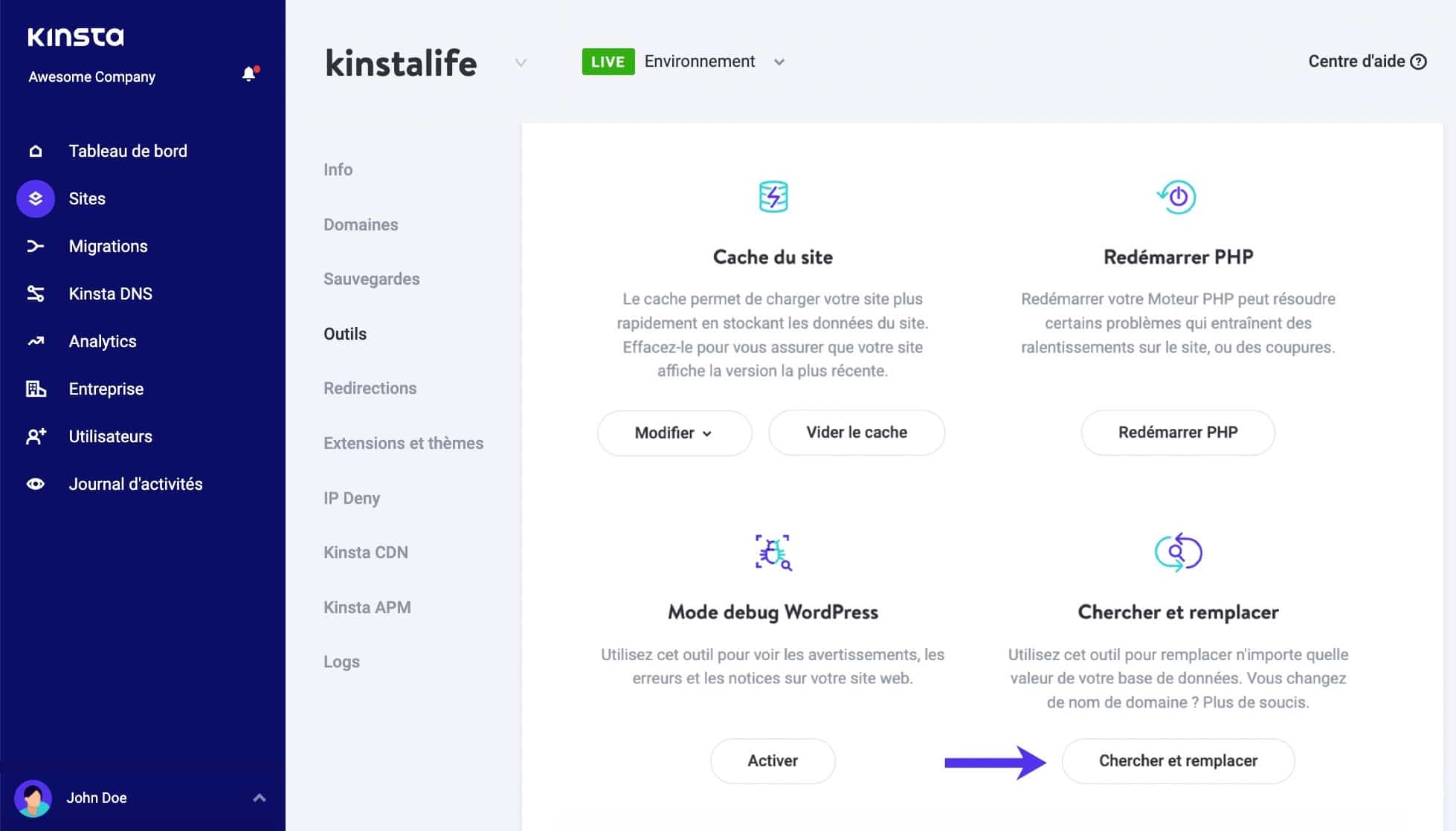
Task: Click the Kinsta DNS icon
Action: point(35,294)
